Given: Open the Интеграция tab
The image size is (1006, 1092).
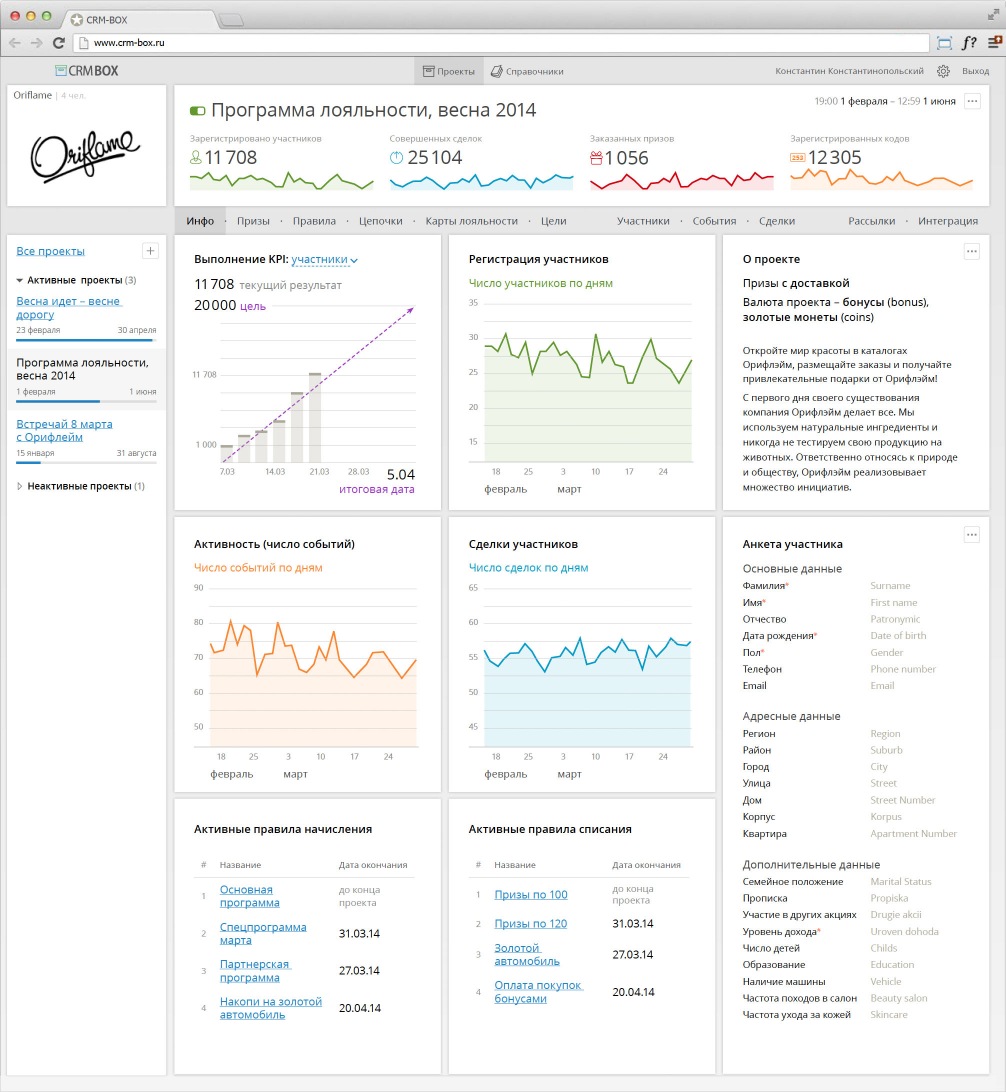Looking at the screenshot, I should [948, 221].
